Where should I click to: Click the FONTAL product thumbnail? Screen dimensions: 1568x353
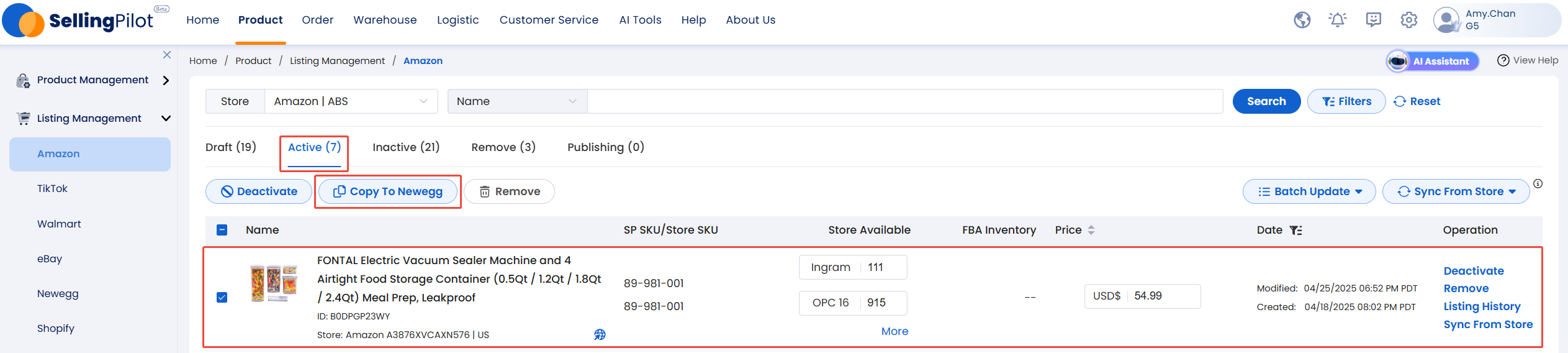(273, 283)
